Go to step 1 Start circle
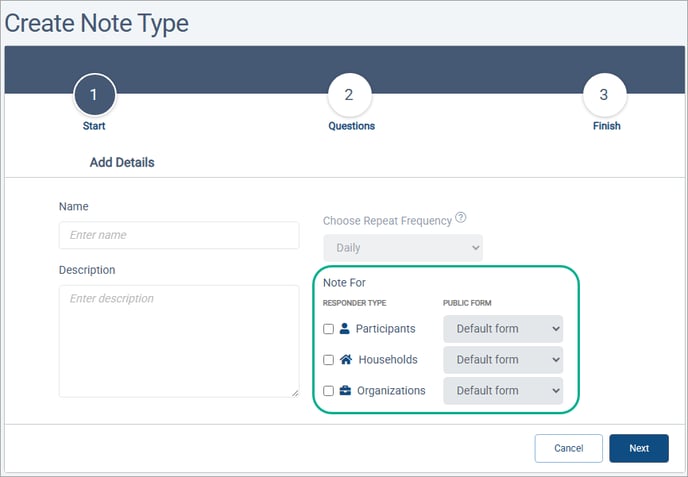This screenshot has width=688, height=477. tap(94, 95)
